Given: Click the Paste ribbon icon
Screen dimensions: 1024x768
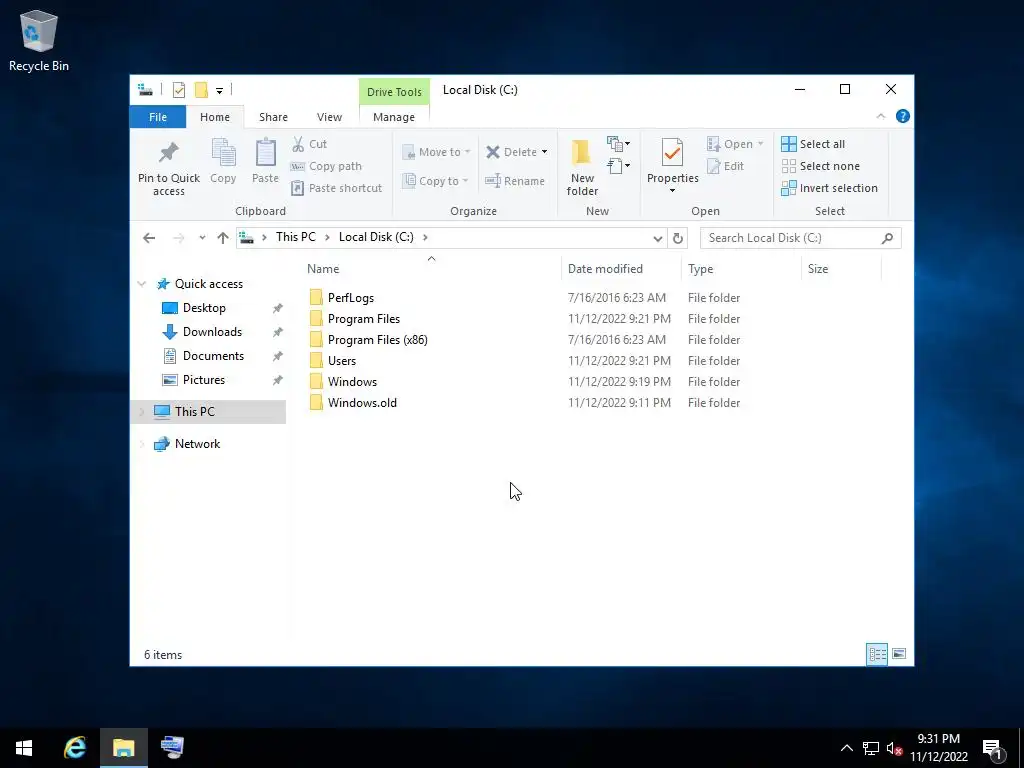Looking at the screenshot, I should (x=265, y=153).
